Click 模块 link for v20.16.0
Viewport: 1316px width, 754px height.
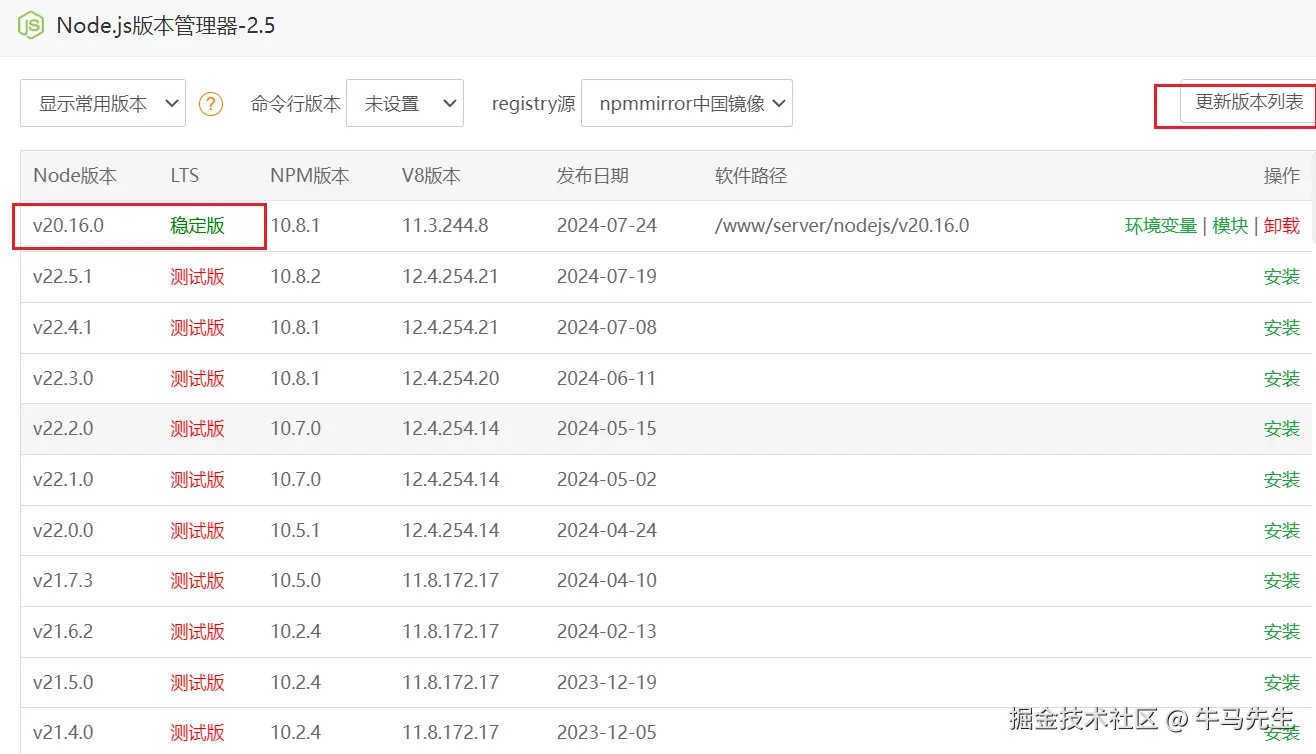pyautogui.click(x=1231, y=226)
